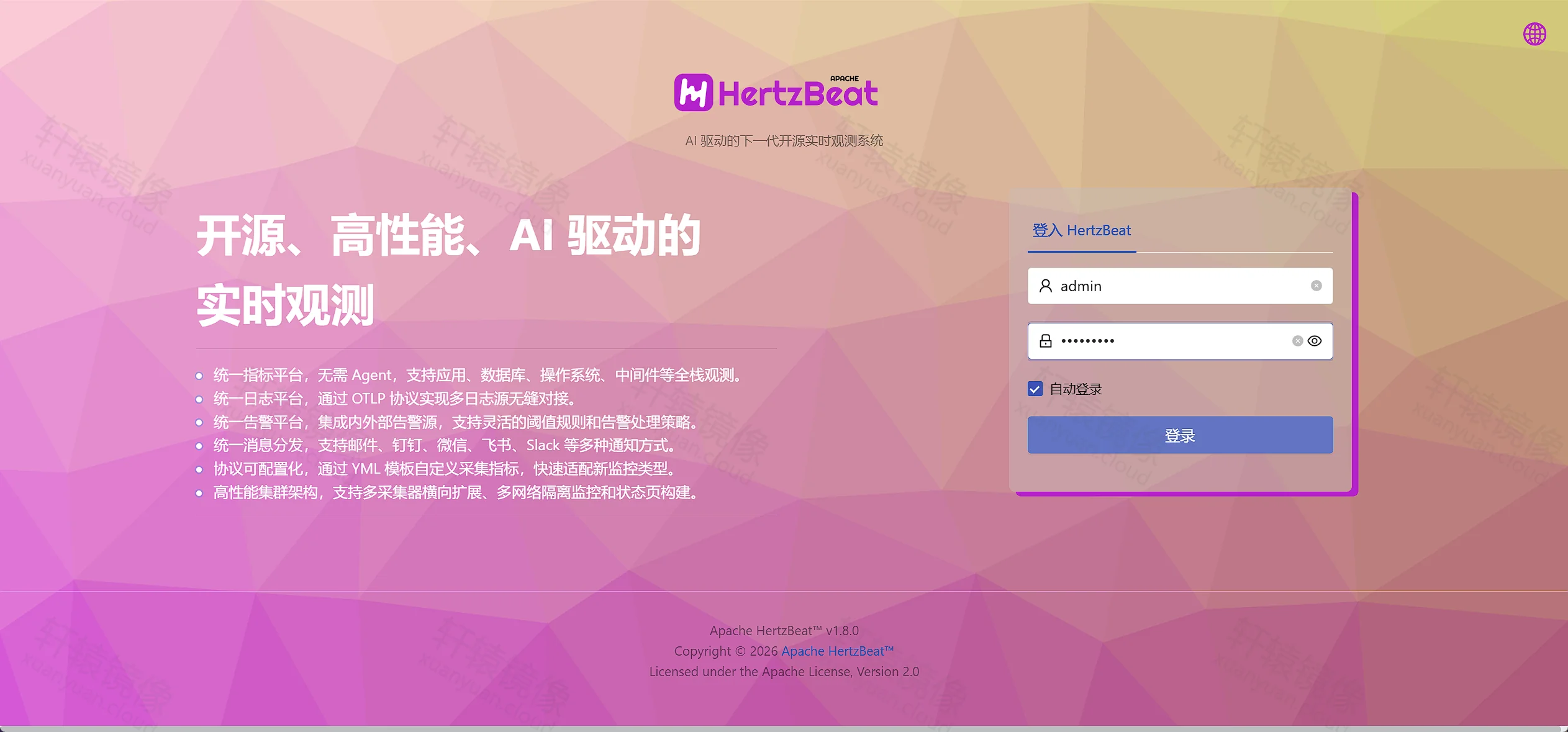The image size is (1568, 732).
Task: Click the Licensed under the Apache License text
Action: [x=784, y=672]
